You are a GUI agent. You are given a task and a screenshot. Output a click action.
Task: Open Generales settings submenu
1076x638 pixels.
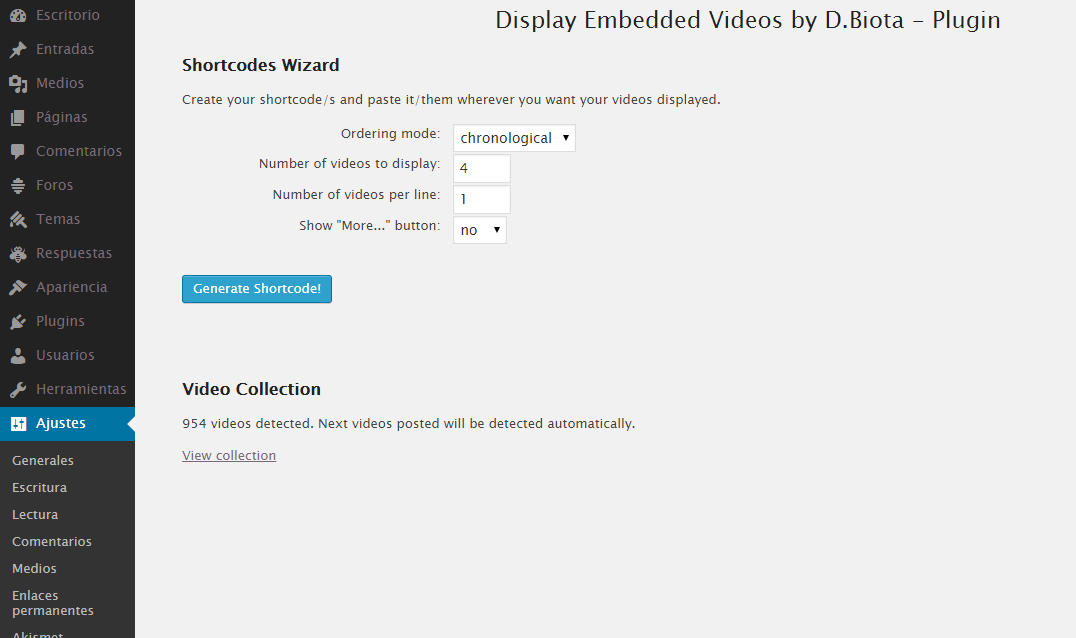[43, 460]
